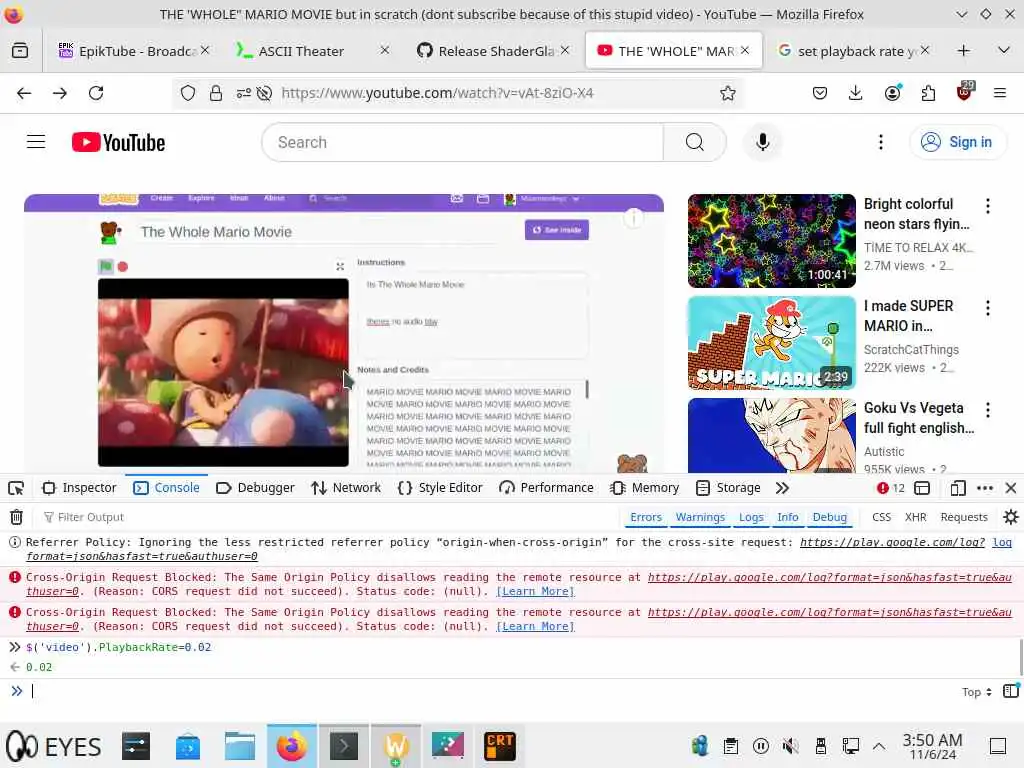Open the Network devtools tab
Image resolution: width=1024 pixels, height=768 pixels.
pyautogui.click(x=346, y=488)
